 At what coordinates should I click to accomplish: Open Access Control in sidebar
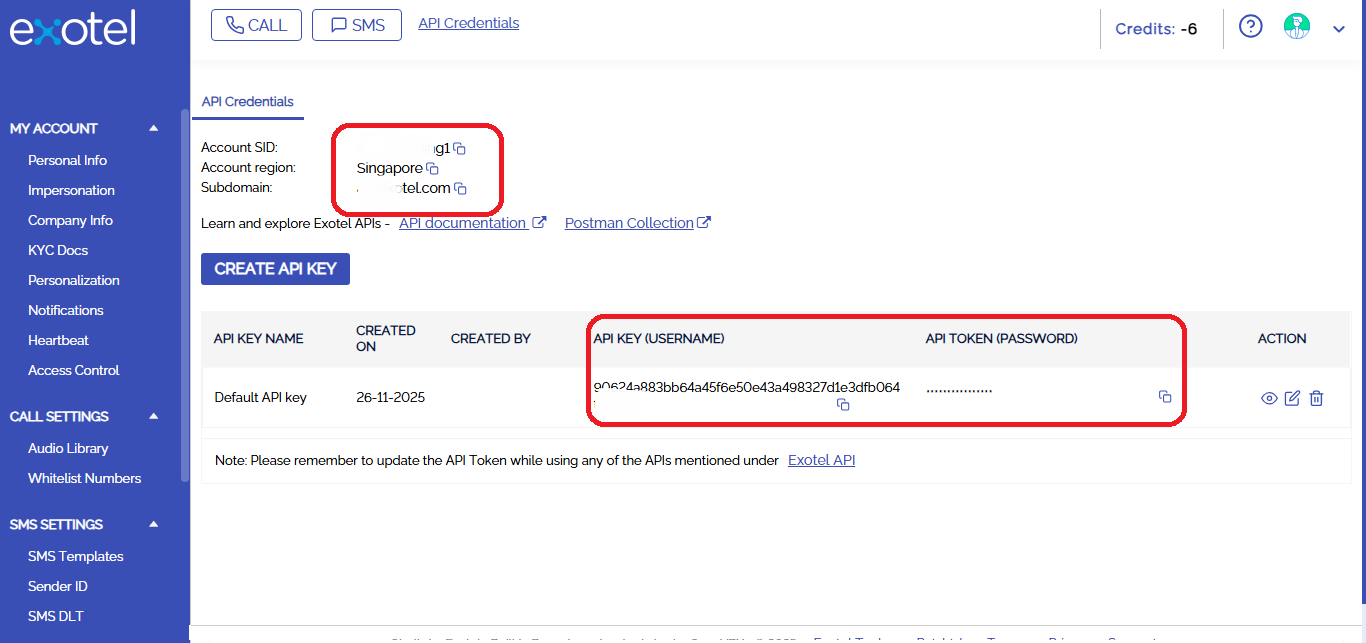click(73, 370)
